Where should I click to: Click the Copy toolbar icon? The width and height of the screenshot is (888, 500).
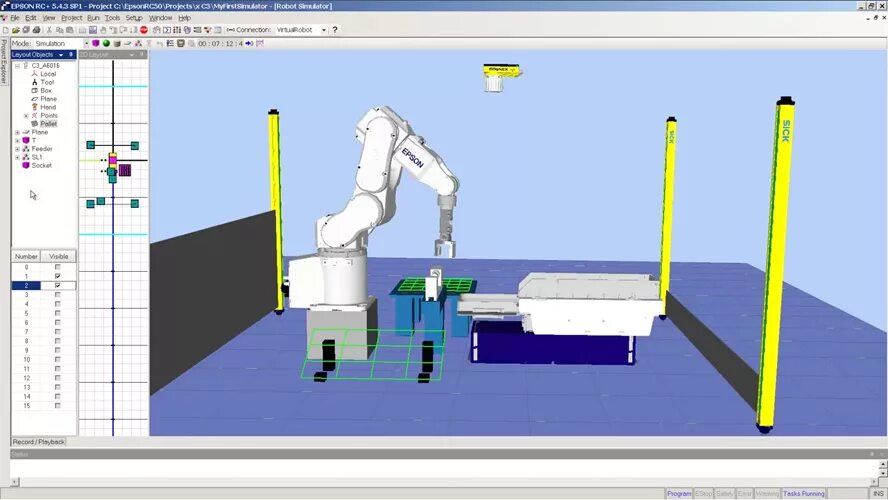pyautogui.click(x=59, y=30)
